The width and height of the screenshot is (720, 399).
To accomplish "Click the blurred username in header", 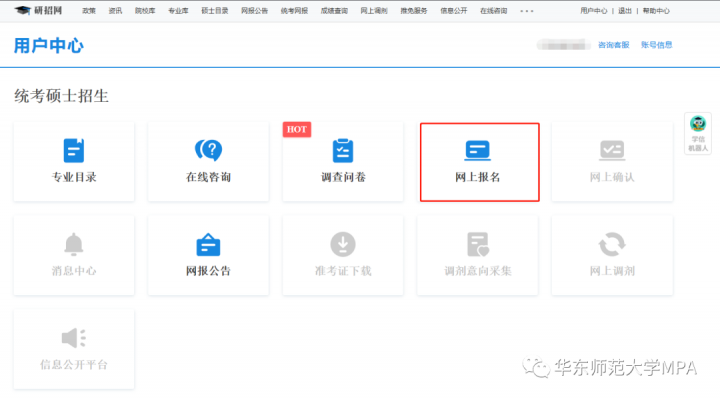I will pyautogui.click(x=563, y=45).
